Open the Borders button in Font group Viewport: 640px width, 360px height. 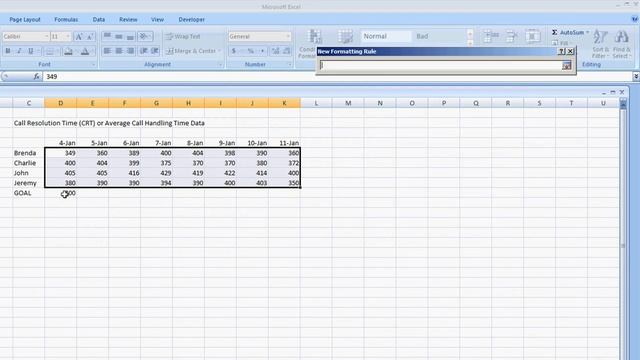pos(49,51)
